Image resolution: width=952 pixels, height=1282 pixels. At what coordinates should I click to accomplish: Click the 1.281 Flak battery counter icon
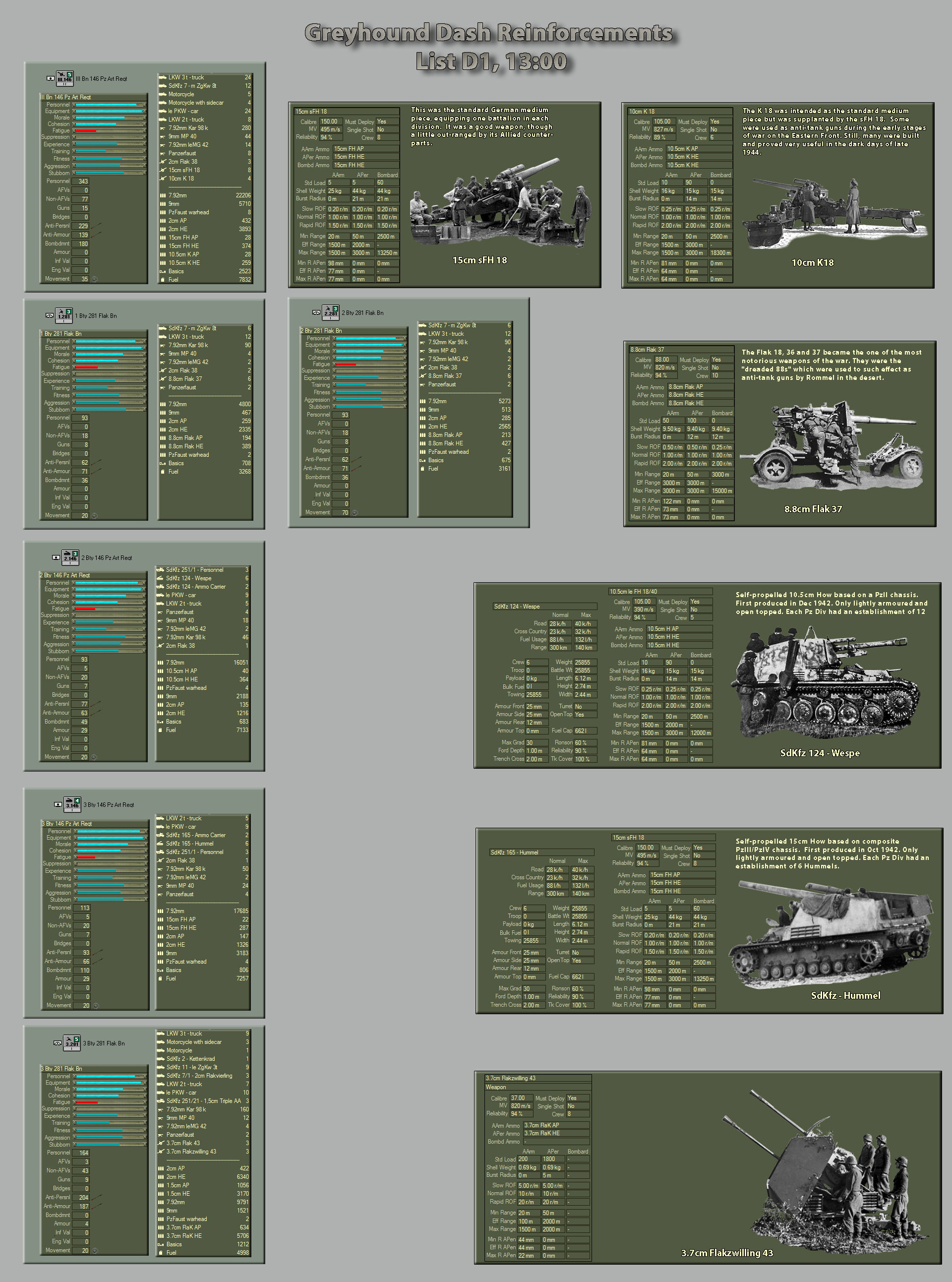click(64, 315)
